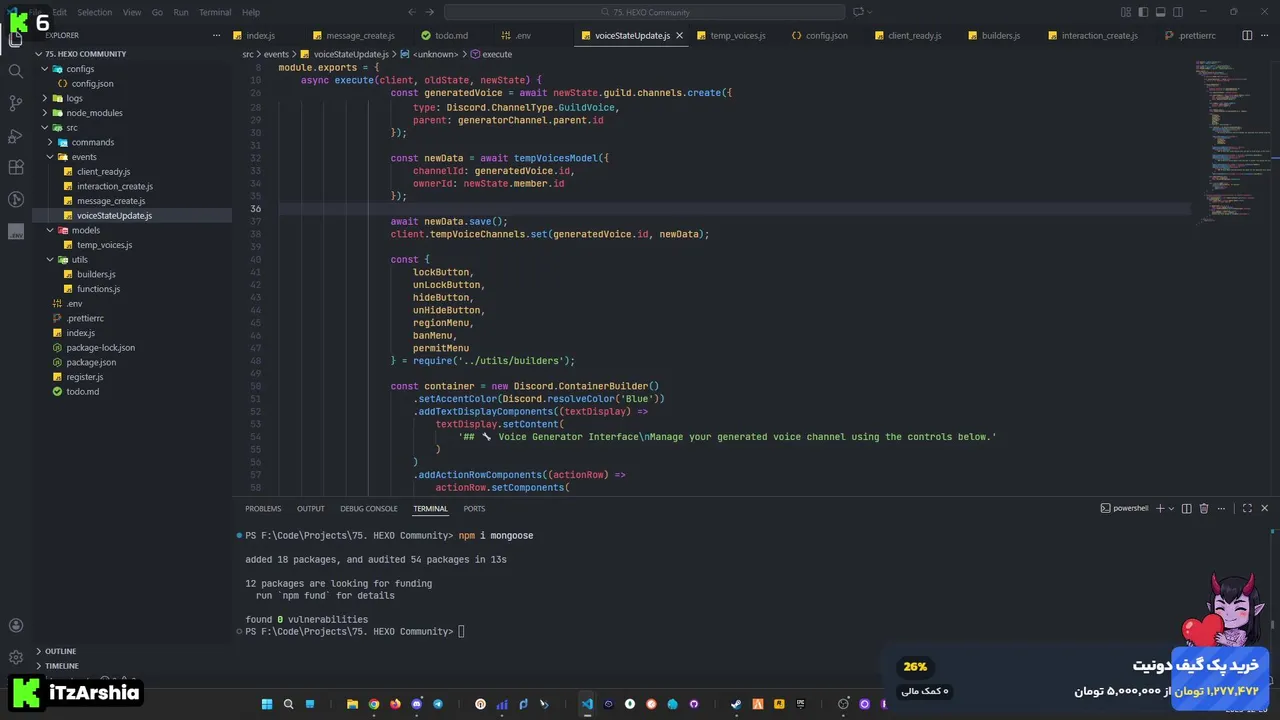Open File Explorer from taskbar

tap(352, 704)
